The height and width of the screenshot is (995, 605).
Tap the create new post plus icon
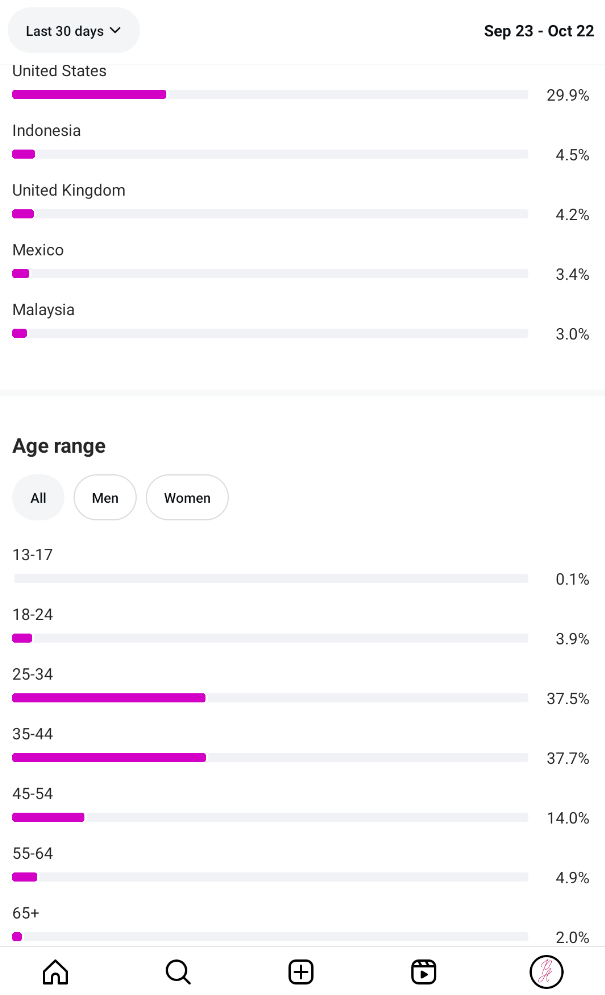(x=301, y=971)
